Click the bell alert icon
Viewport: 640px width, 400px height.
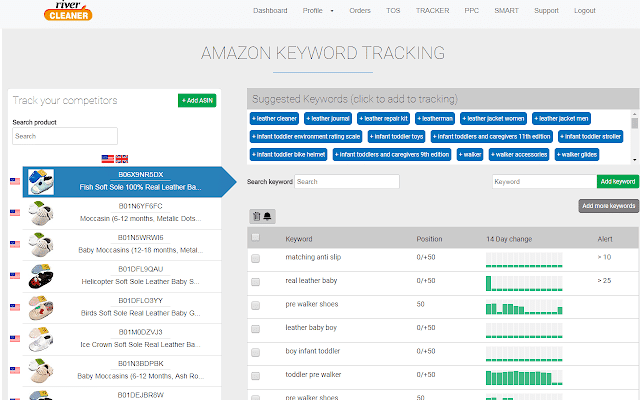(x=267, y=216)
